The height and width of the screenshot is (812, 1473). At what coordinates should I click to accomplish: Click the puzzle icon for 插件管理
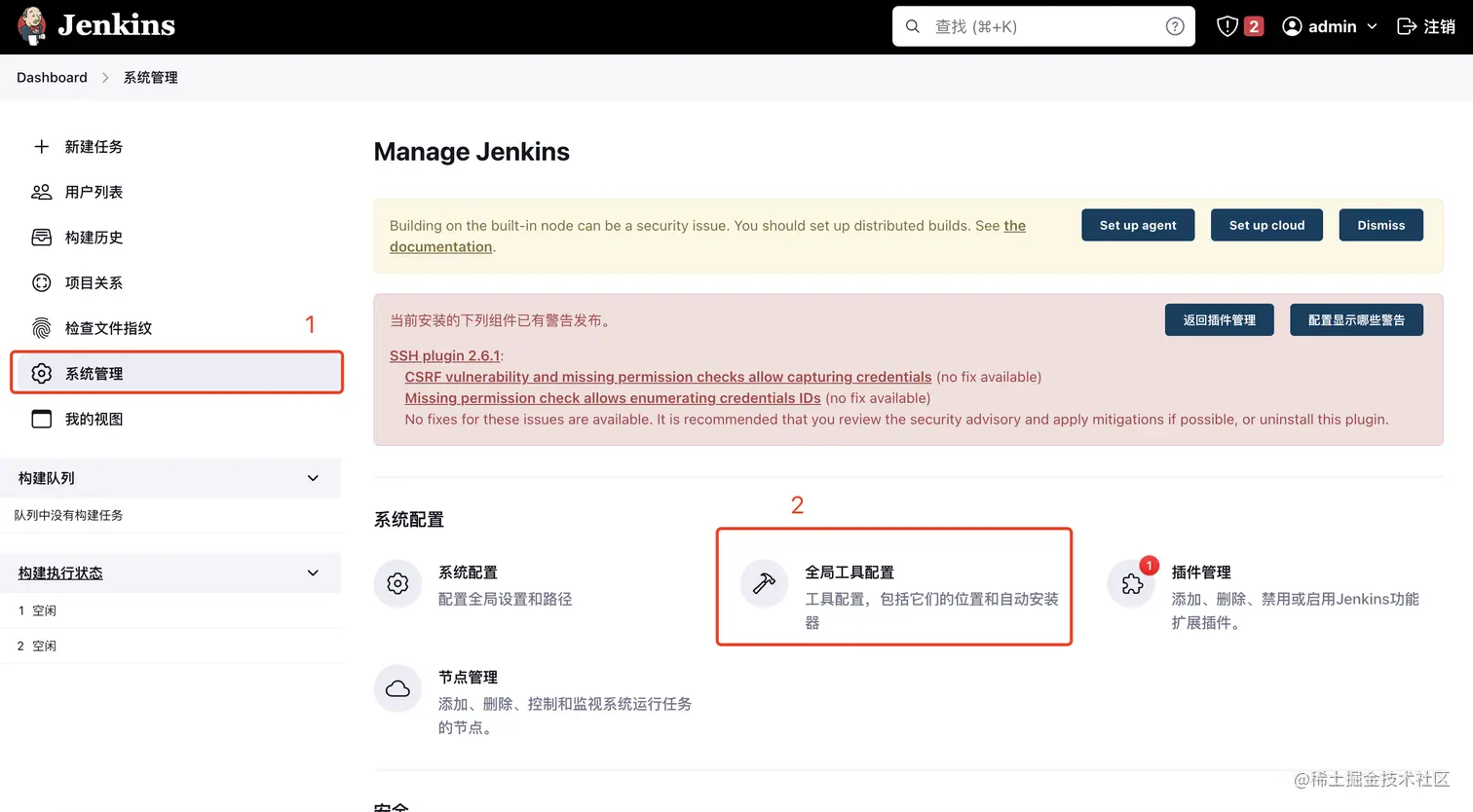pyautogui.click(x=1132, y=583)
